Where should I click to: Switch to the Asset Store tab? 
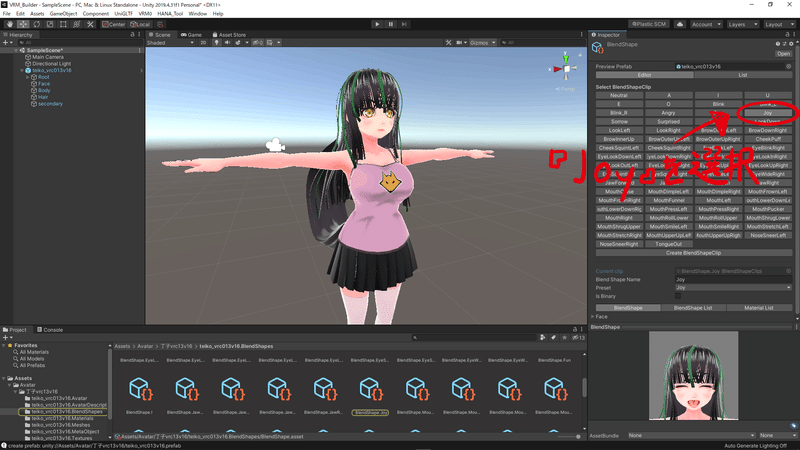tap(229, 35)
